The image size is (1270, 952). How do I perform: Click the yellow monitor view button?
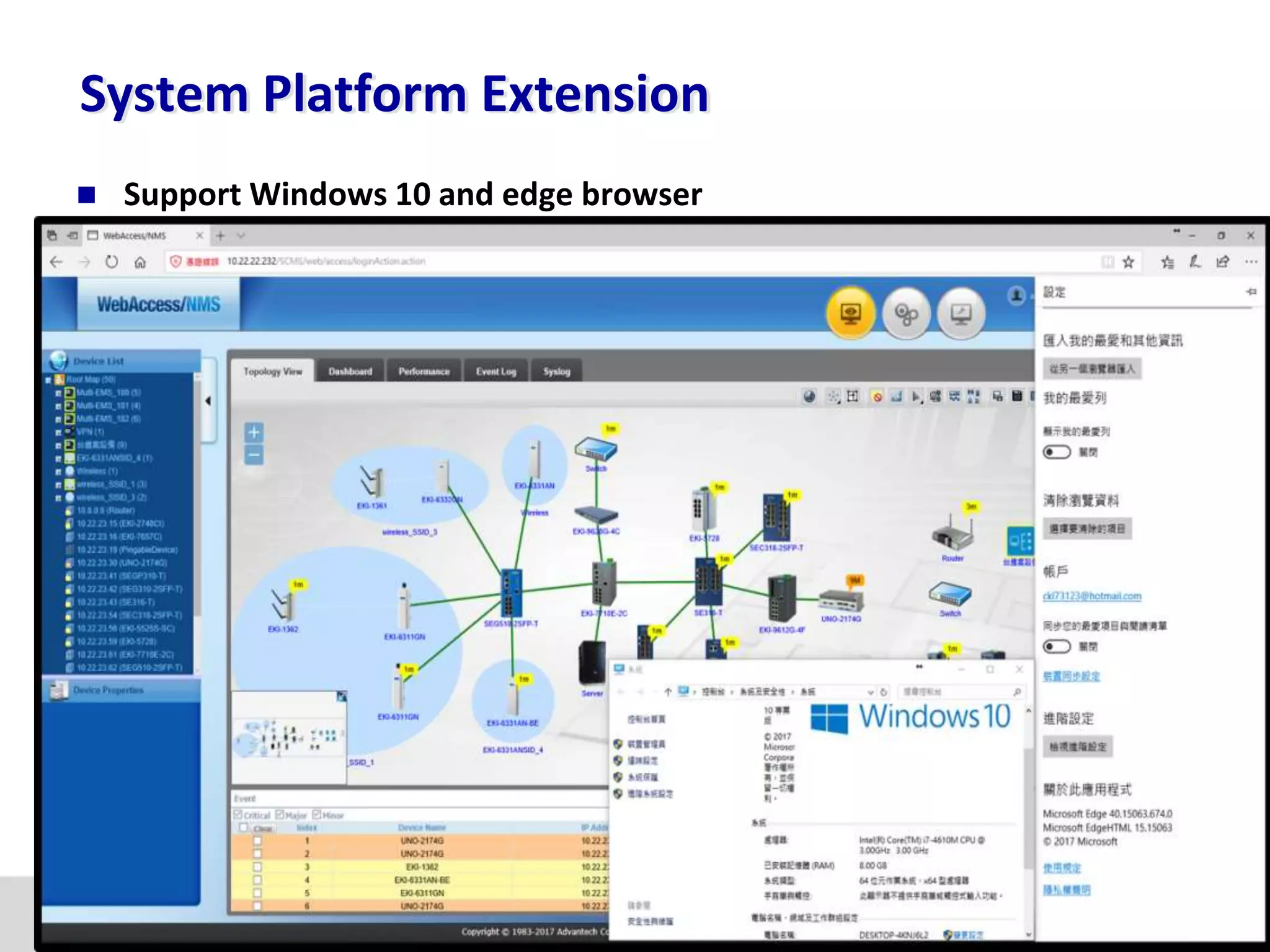pos(850,313)
